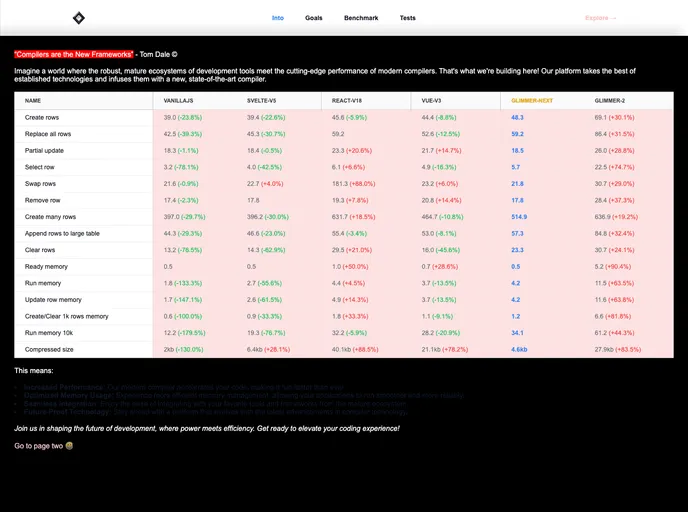Screen dimensions: 688x512
Task: Follow the Go to page two link
Action: [x=43, y=446]
